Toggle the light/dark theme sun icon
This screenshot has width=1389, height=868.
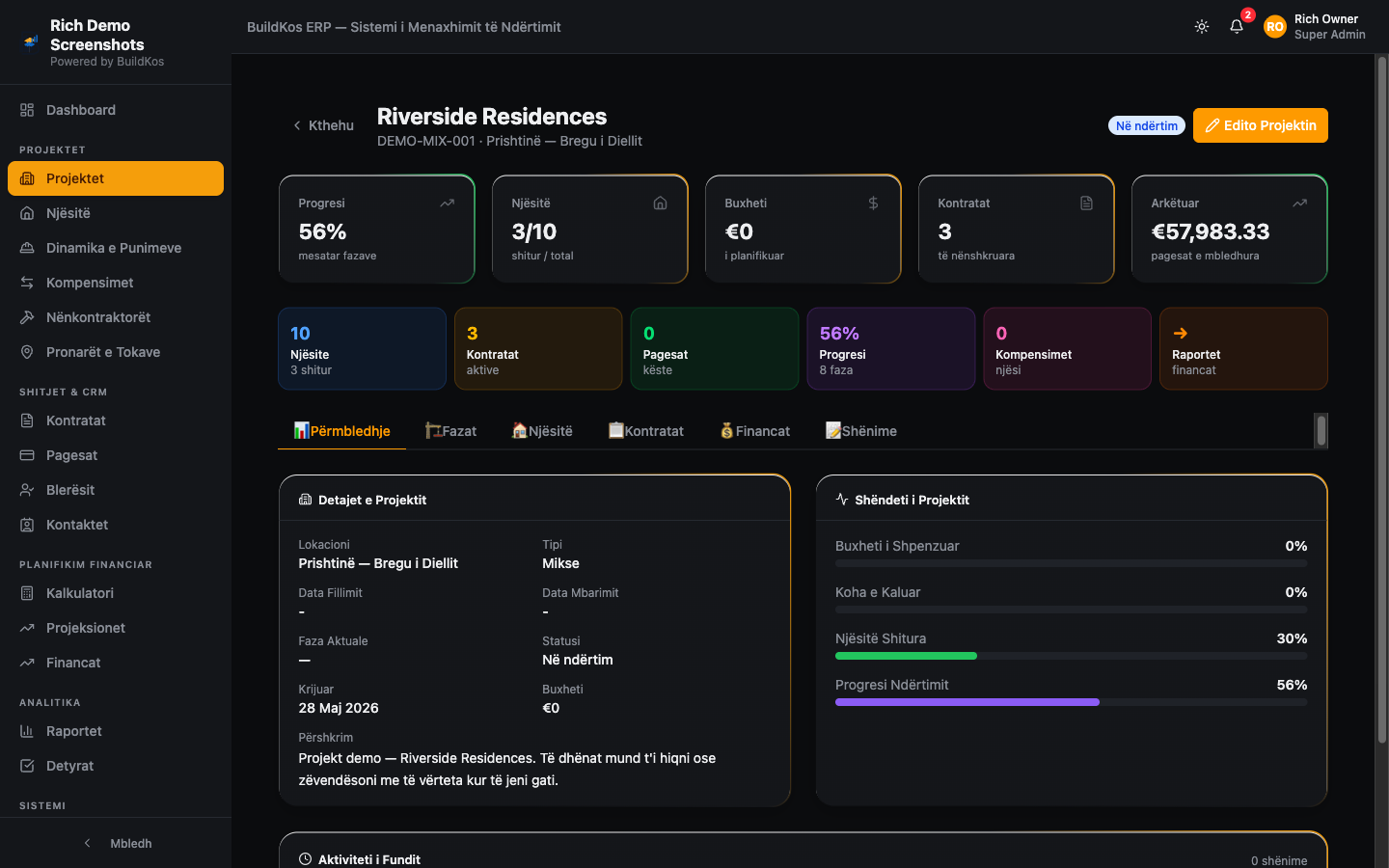point(1202,27)
